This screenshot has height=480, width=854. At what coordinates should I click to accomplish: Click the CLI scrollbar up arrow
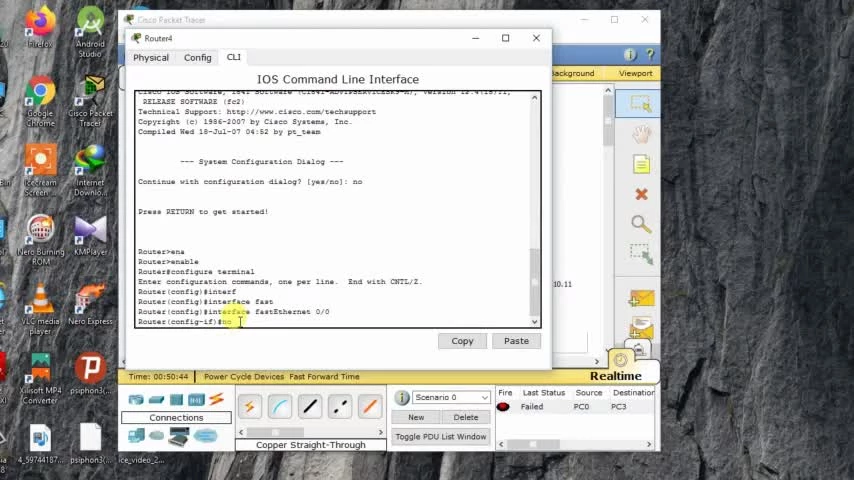pyautogui.click(x=534, y=98)
